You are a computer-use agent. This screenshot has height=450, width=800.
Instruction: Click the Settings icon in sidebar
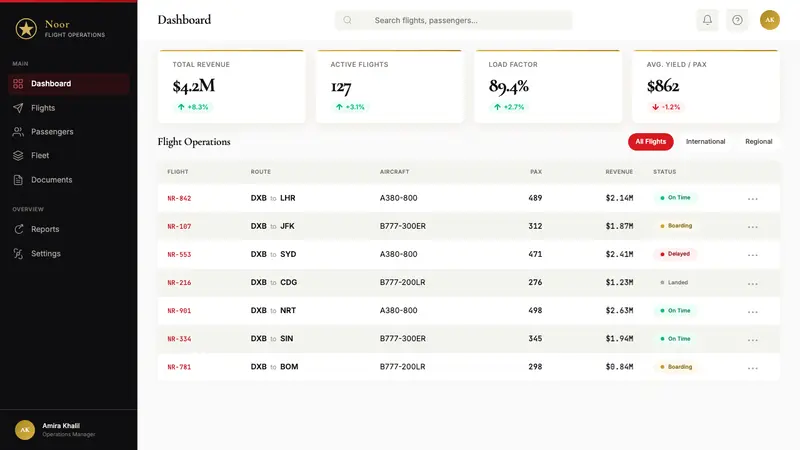18,254
